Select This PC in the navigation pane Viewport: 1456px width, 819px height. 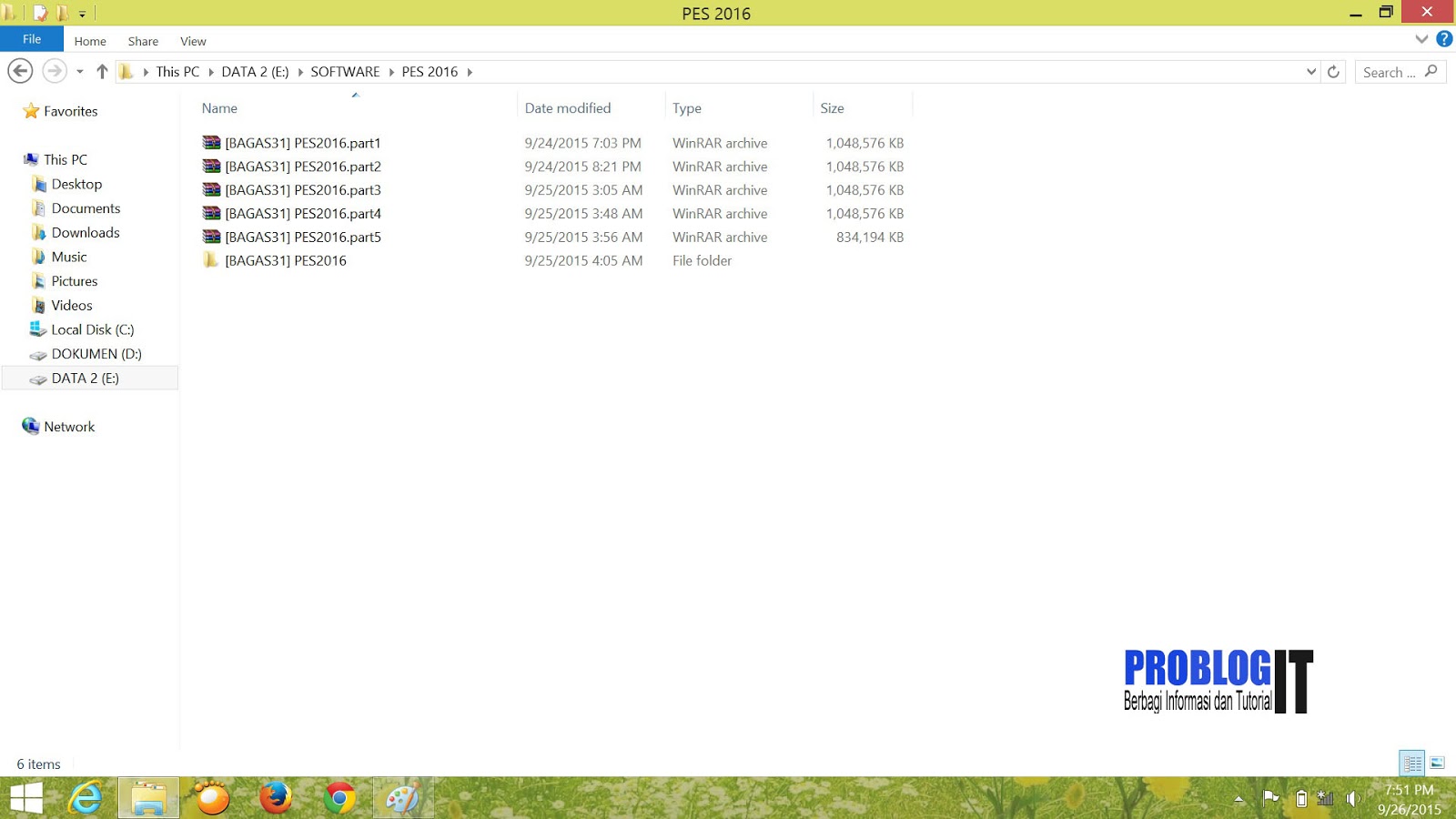pos(66,159)
